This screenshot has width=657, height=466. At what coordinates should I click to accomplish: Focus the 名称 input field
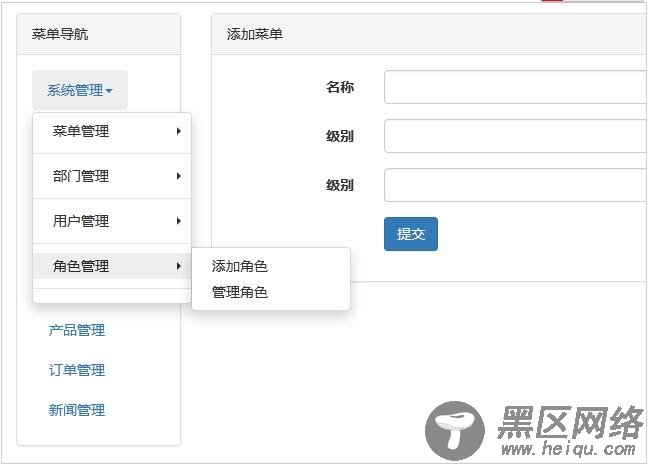coord(515,87)
